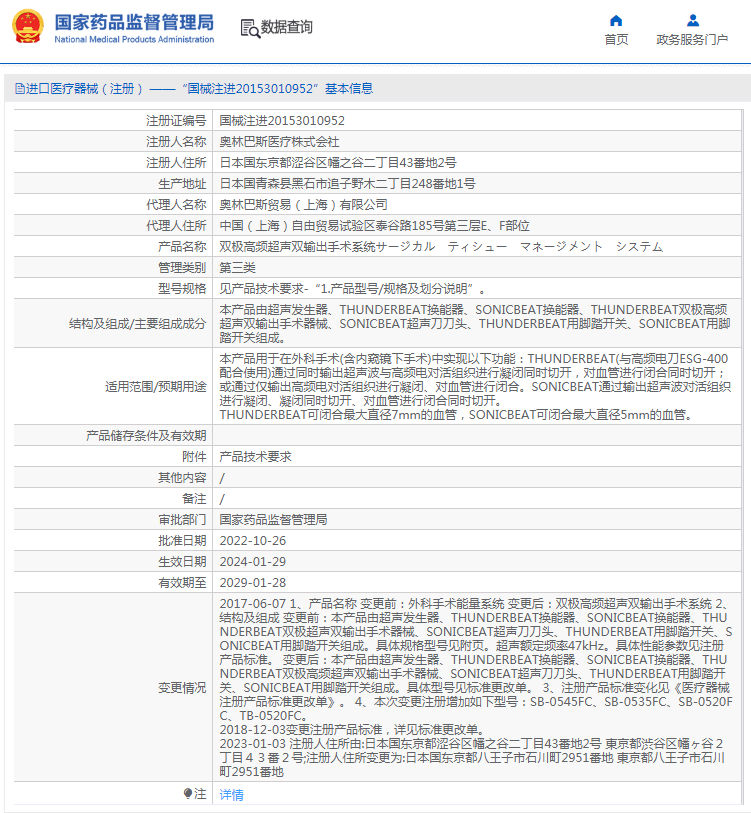Viewport: 751px width, 813px height.
Task: Select product name 双极高频超声双输出手术系统 value
Action: 441,247
